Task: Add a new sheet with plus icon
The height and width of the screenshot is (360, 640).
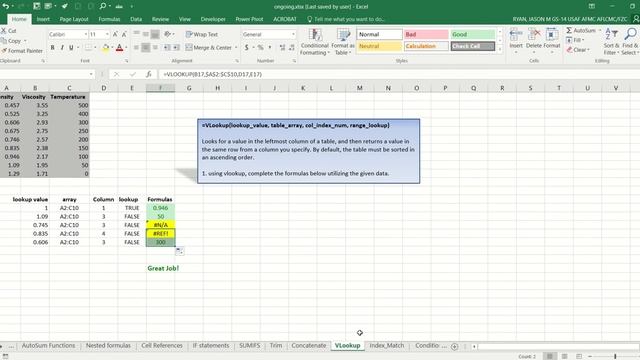Action: point(454,346)
